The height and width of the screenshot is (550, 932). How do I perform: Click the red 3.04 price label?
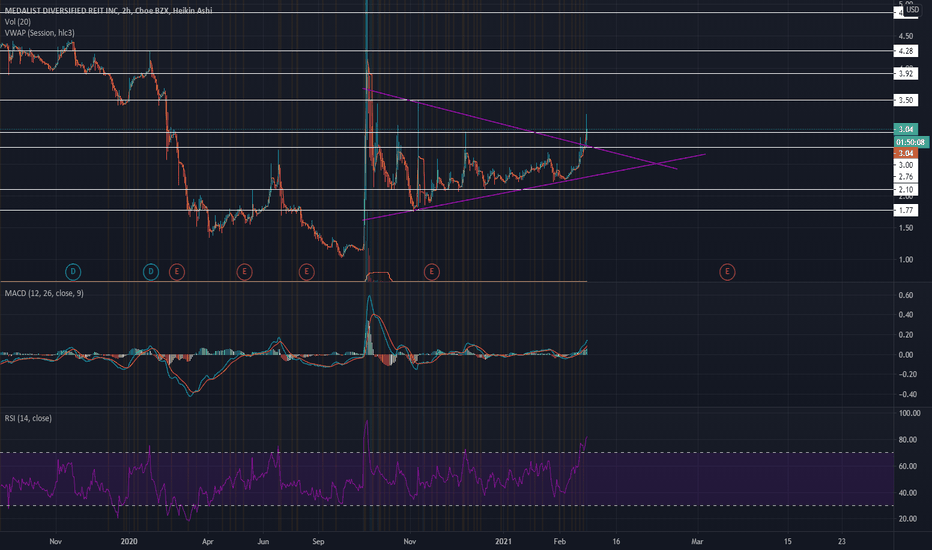[906, 153]
